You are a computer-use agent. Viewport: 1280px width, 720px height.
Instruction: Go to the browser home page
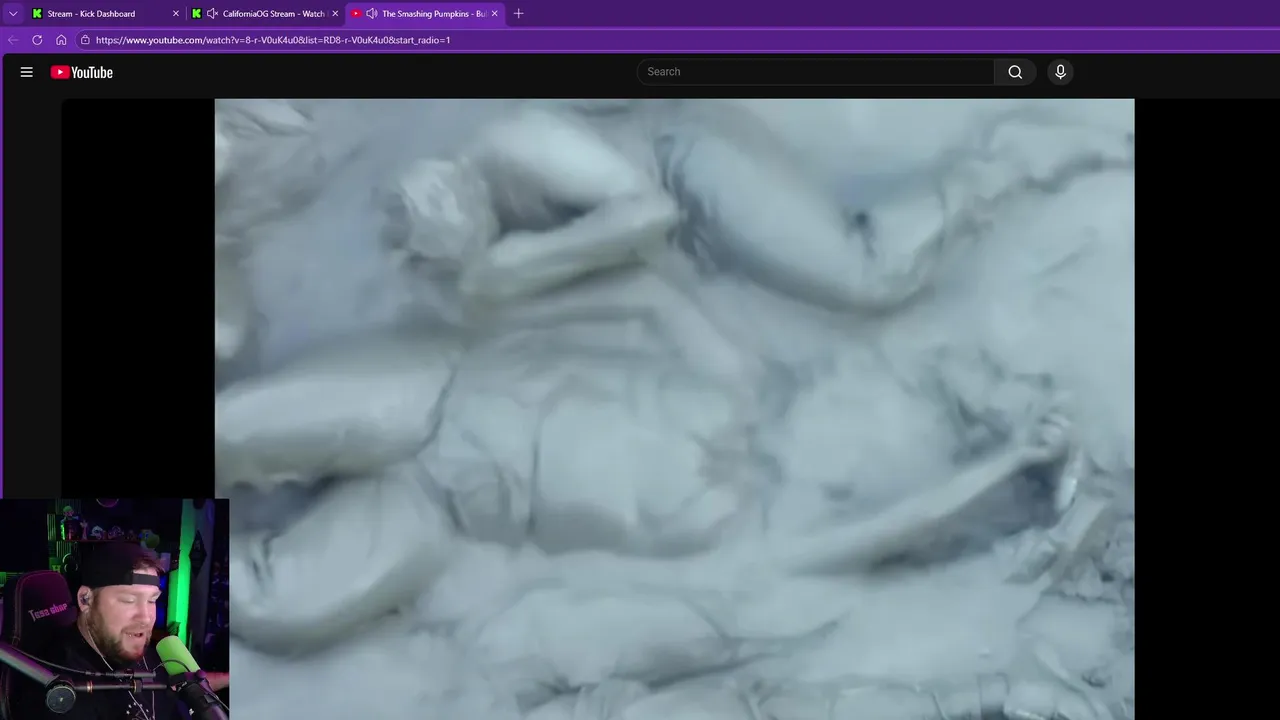(x=61, y=40)
